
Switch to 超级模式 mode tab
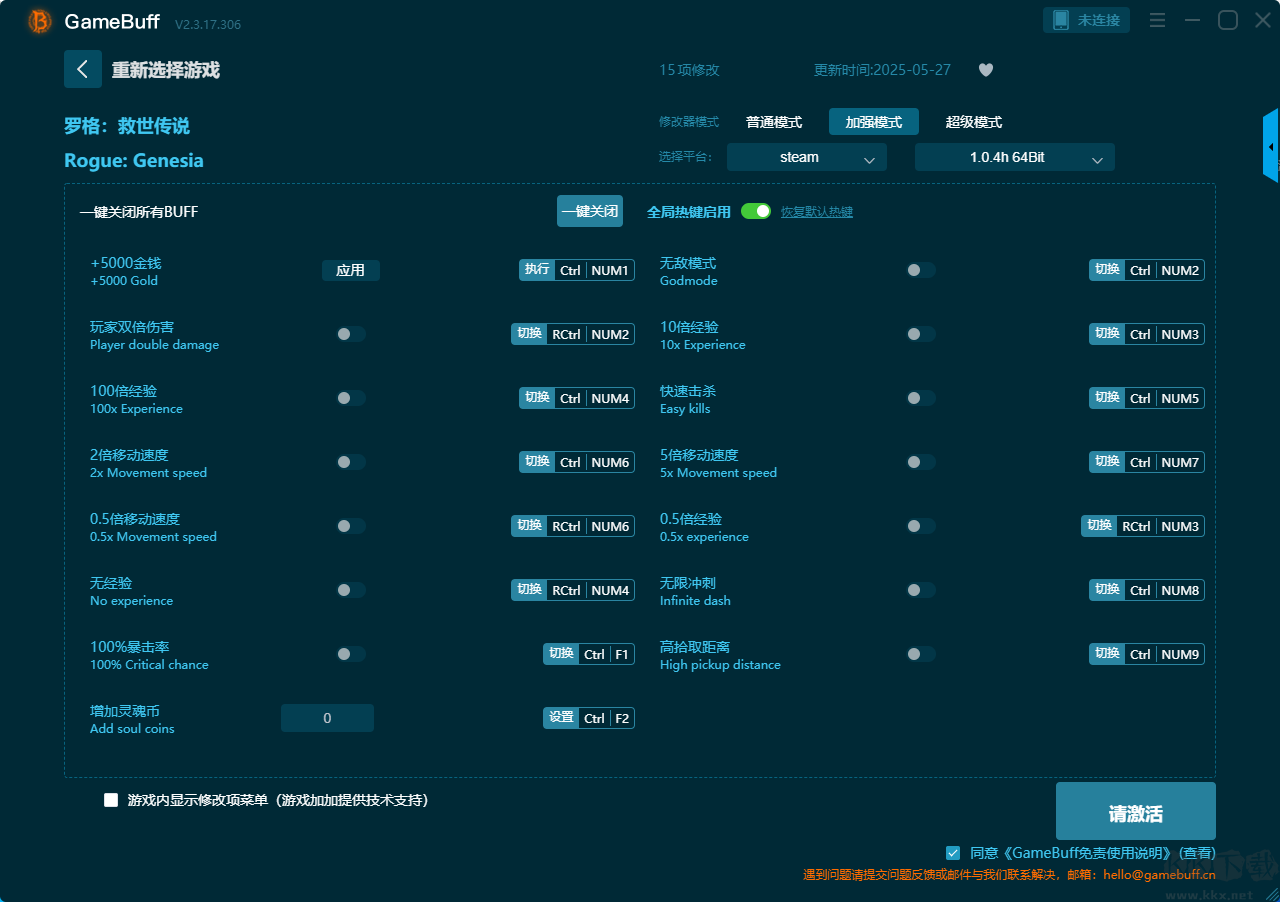click(x=973, y=122)
